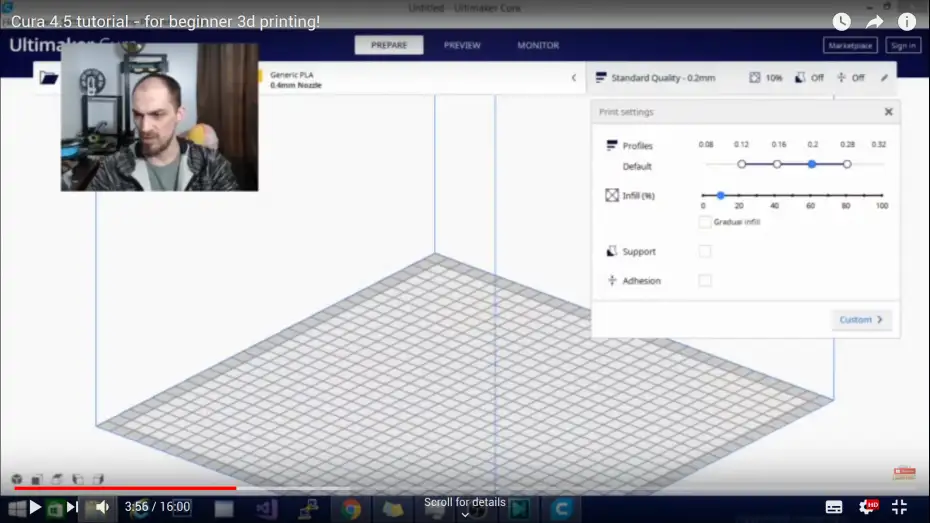Enable Gradual infill checkbox
Screen dimensions: 930x523
(x=705, y=222)
